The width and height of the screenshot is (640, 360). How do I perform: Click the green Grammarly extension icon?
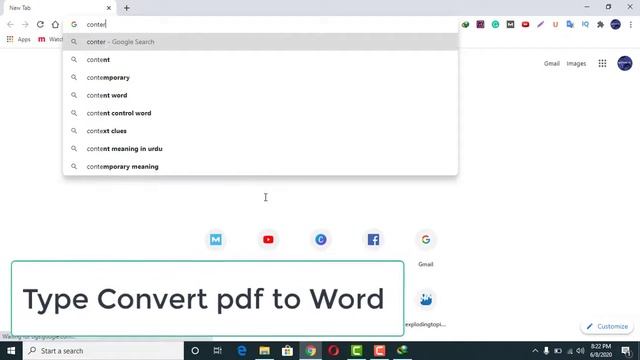click(495, 24)
